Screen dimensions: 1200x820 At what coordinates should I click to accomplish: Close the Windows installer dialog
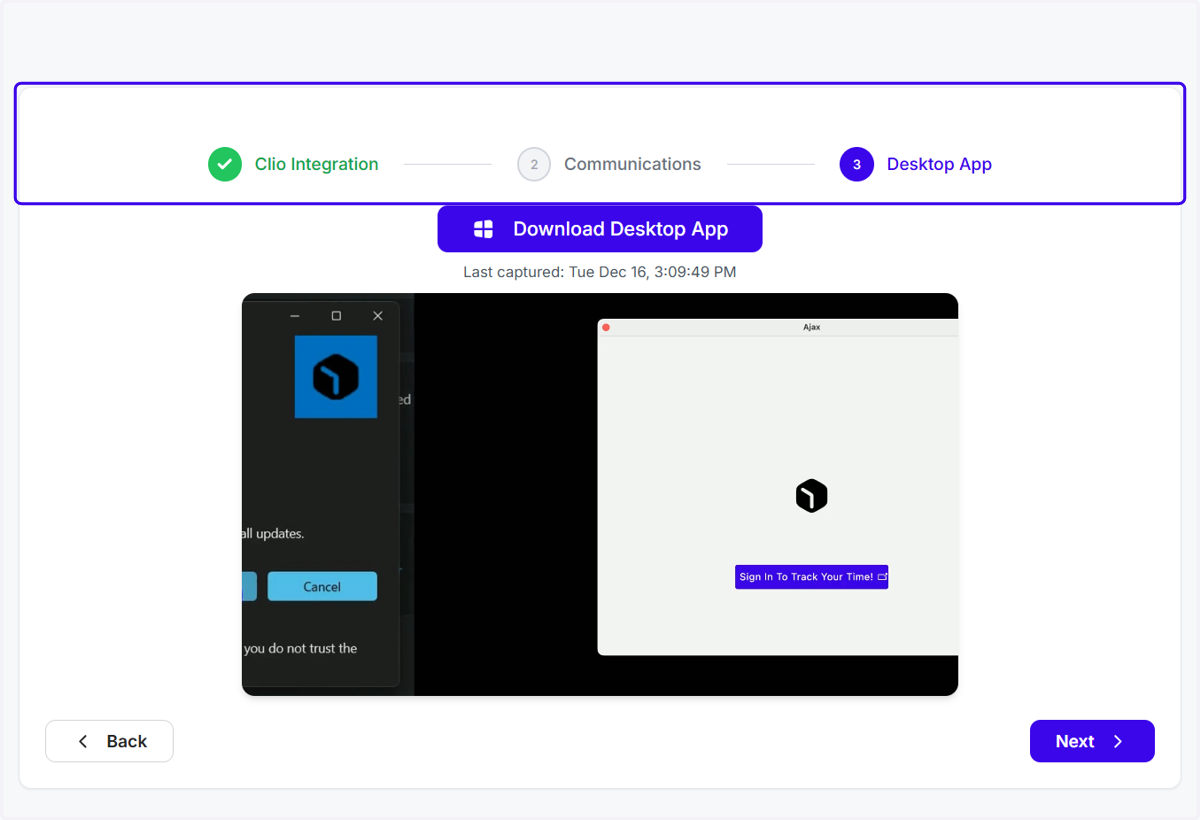(377, 316)
